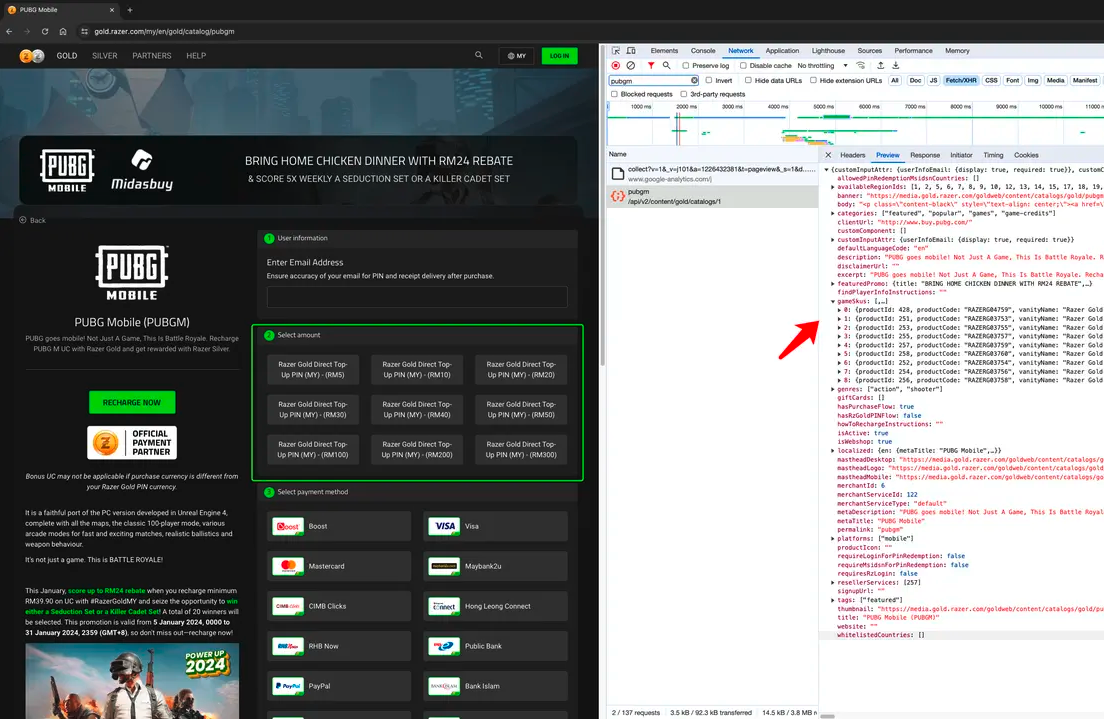The width and height of the screenshot is (1104, 719).
Task: Toggle the JS request type filter
Action: (934, 80)
